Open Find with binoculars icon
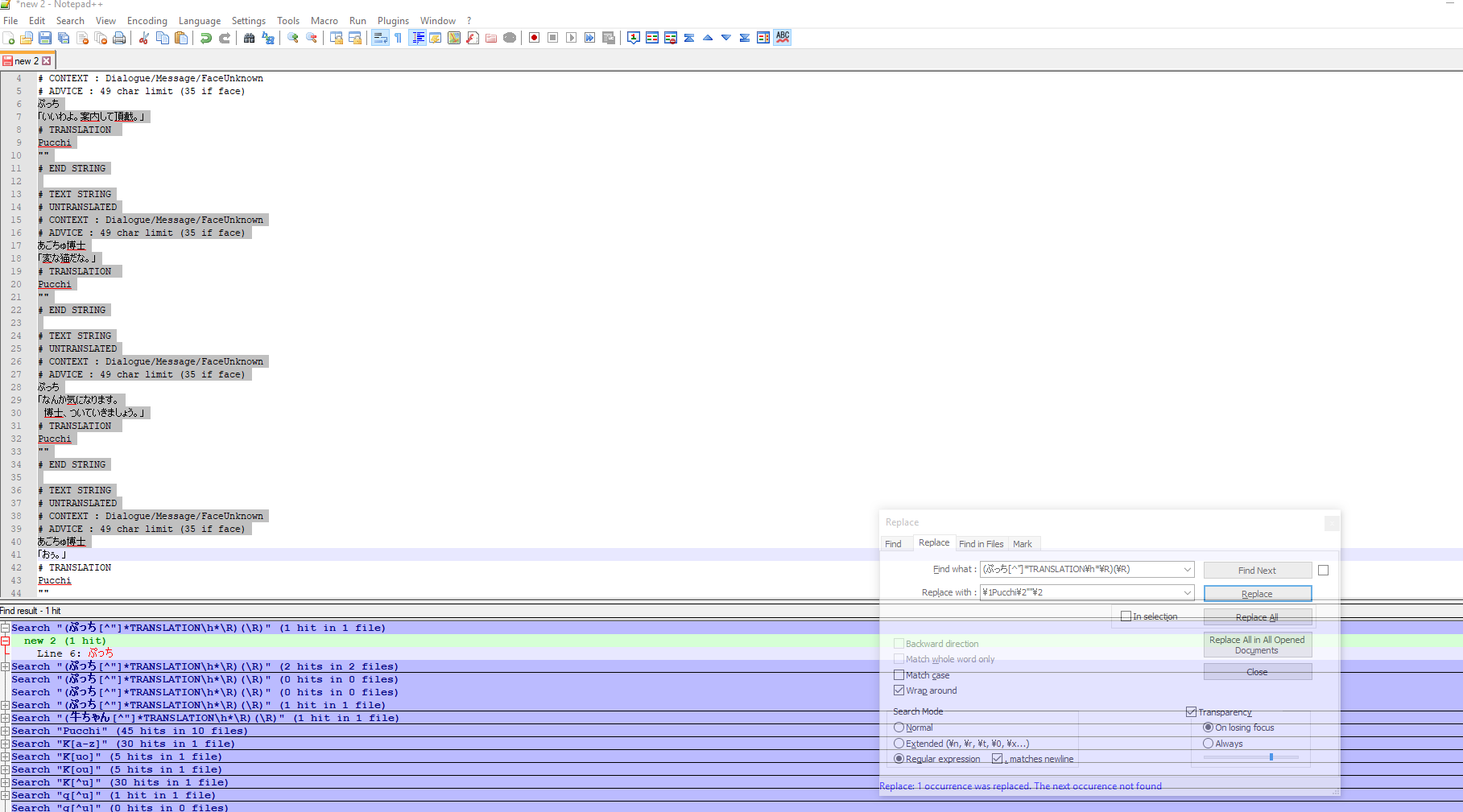This screenshot has width=1463, height=812. pyautogui.click(x=250, y=38)
